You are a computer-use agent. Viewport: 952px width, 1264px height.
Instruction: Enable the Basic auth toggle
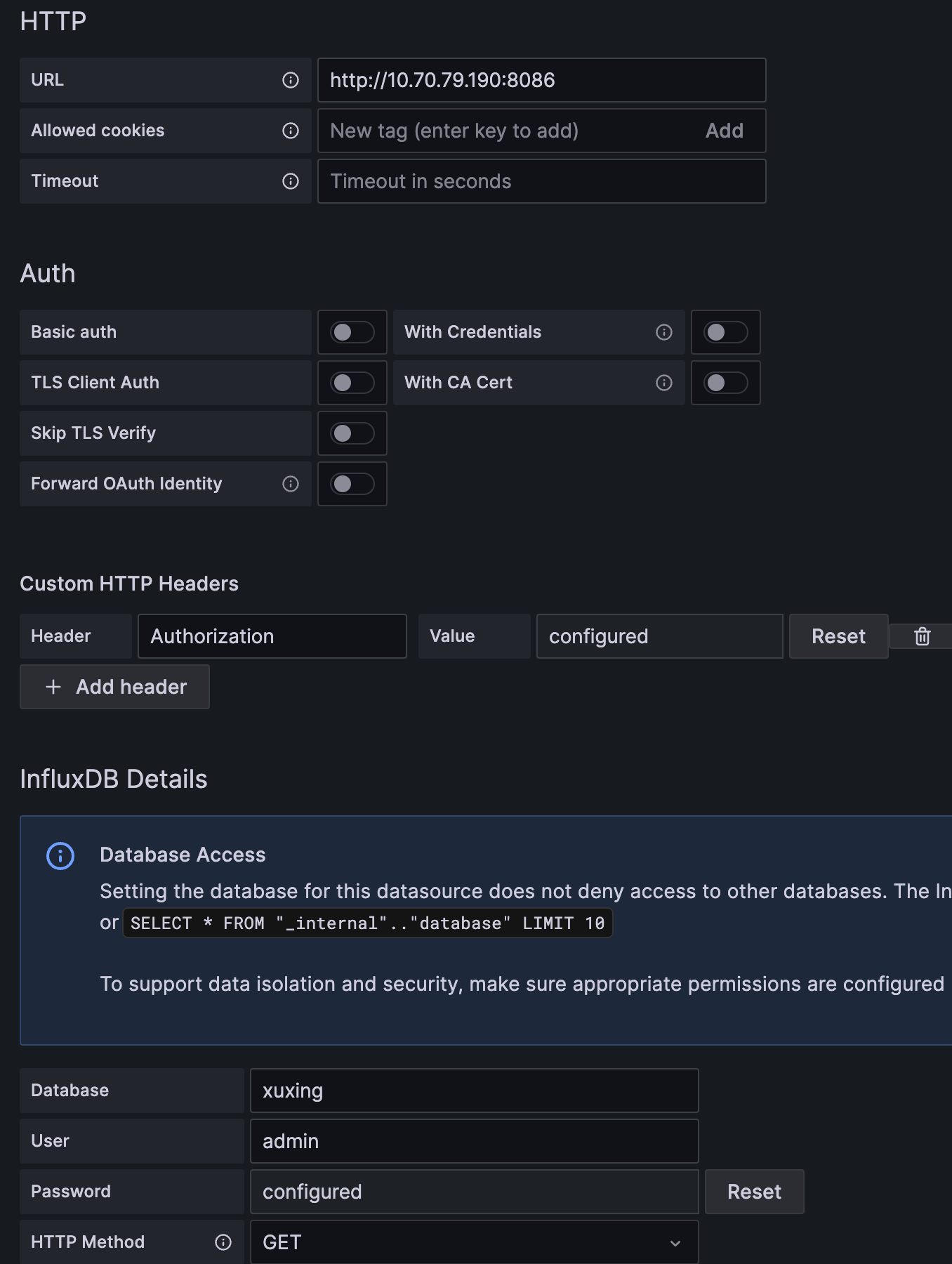[352, 332]
